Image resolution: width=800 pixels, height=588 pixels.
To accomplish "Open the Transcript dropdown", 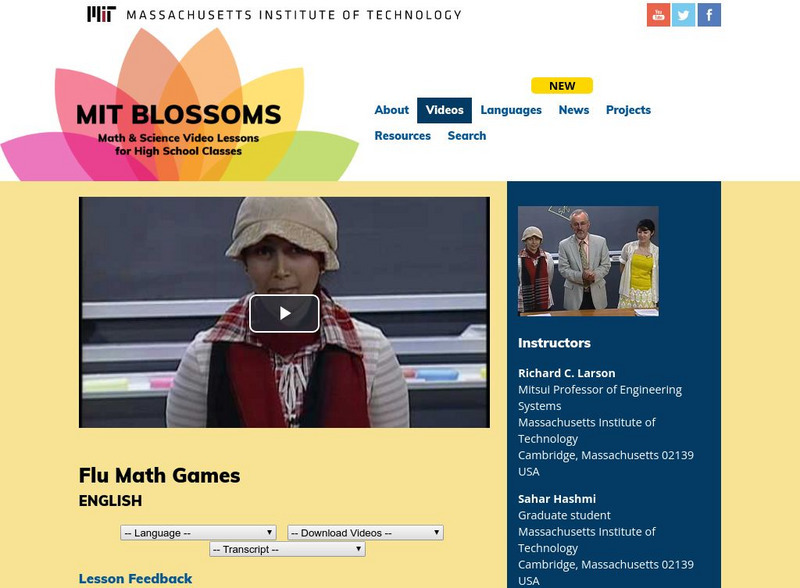I will 287,549.
